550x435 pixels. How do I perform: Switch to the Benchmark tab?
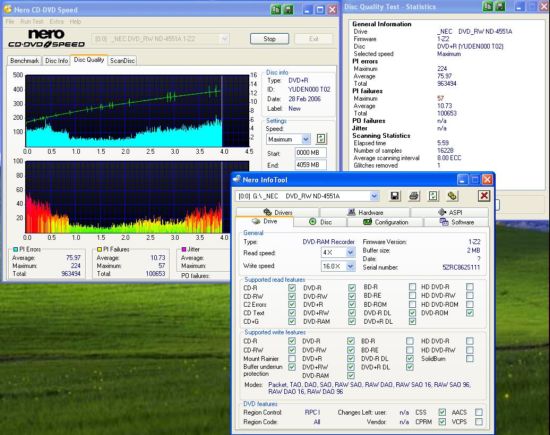click(25, 61)
